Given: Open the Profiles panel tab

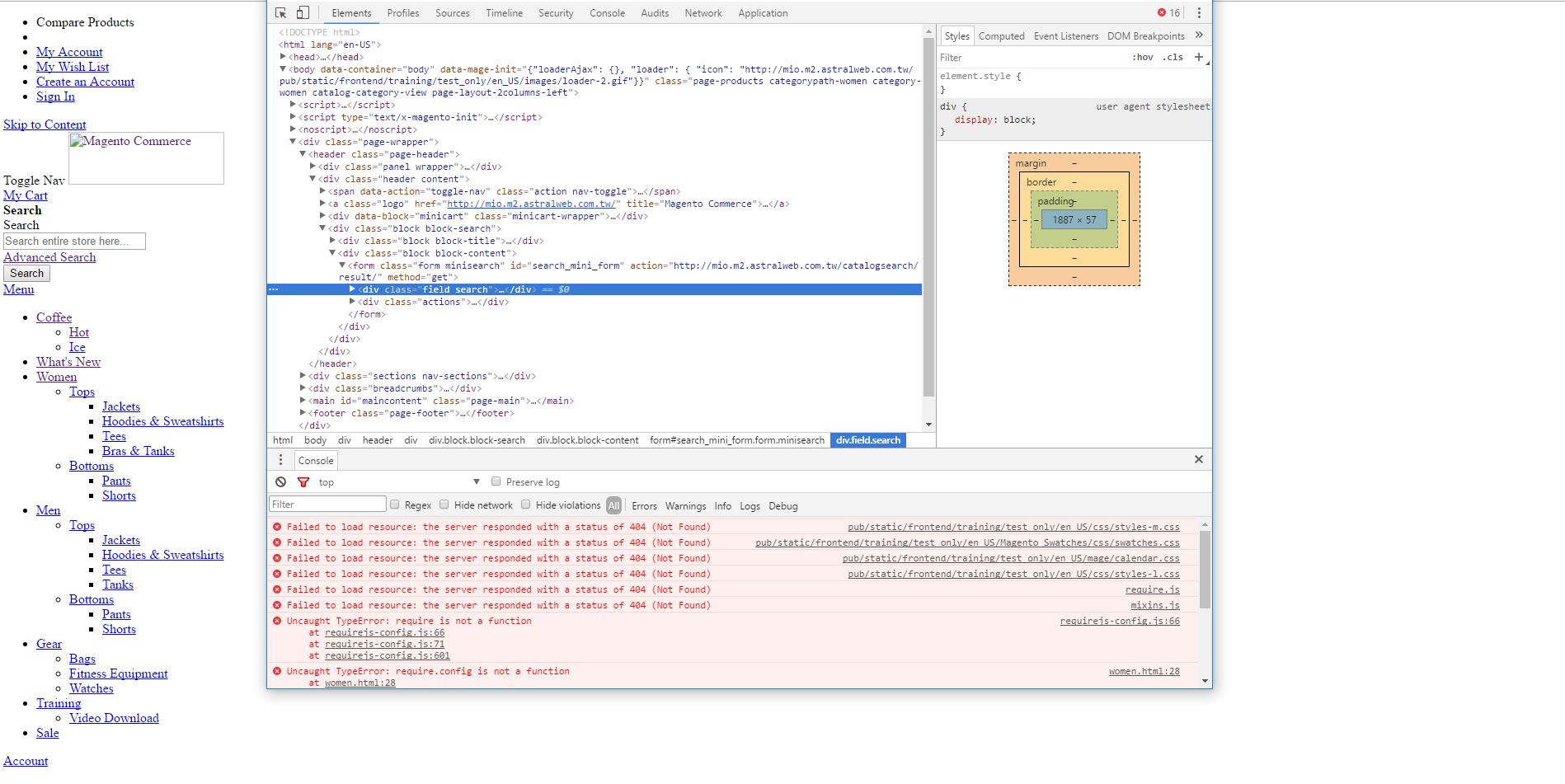Looking at the screenshot, I should (x=403, y=13).
